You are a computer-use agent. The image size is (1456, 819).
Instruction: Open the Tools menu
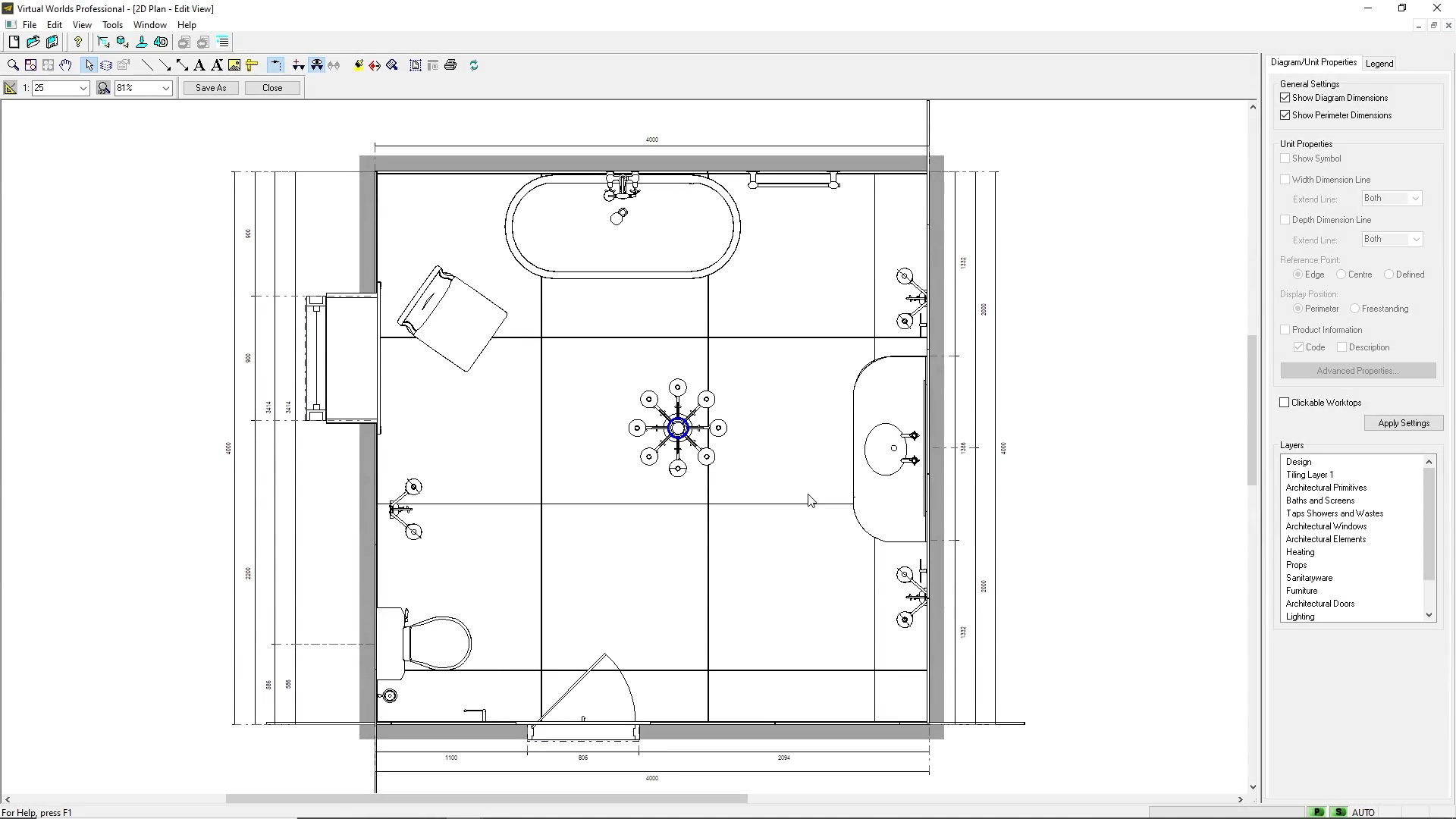tap(112, 25)
